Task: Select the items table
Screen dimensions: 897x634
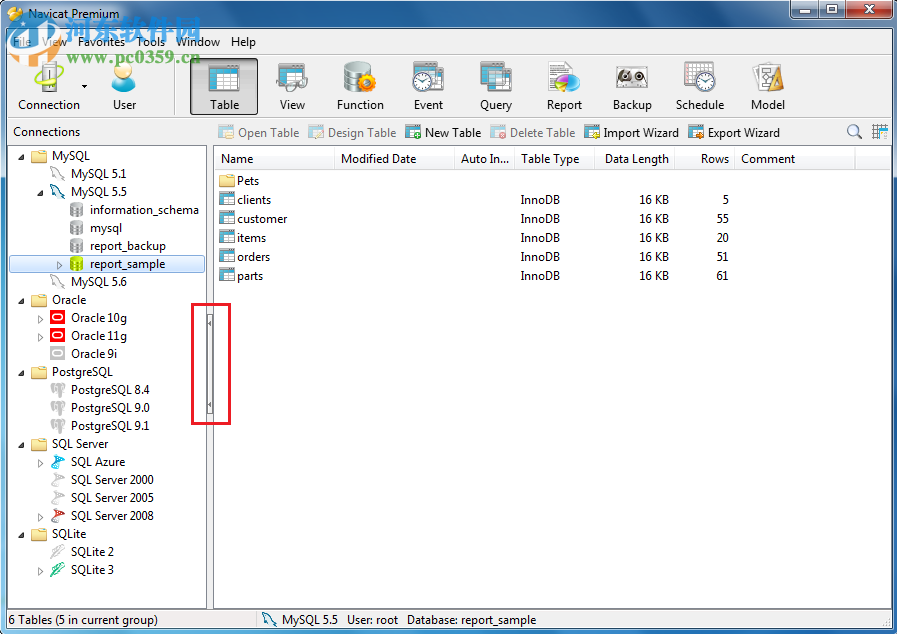Action: click(243, 237)
